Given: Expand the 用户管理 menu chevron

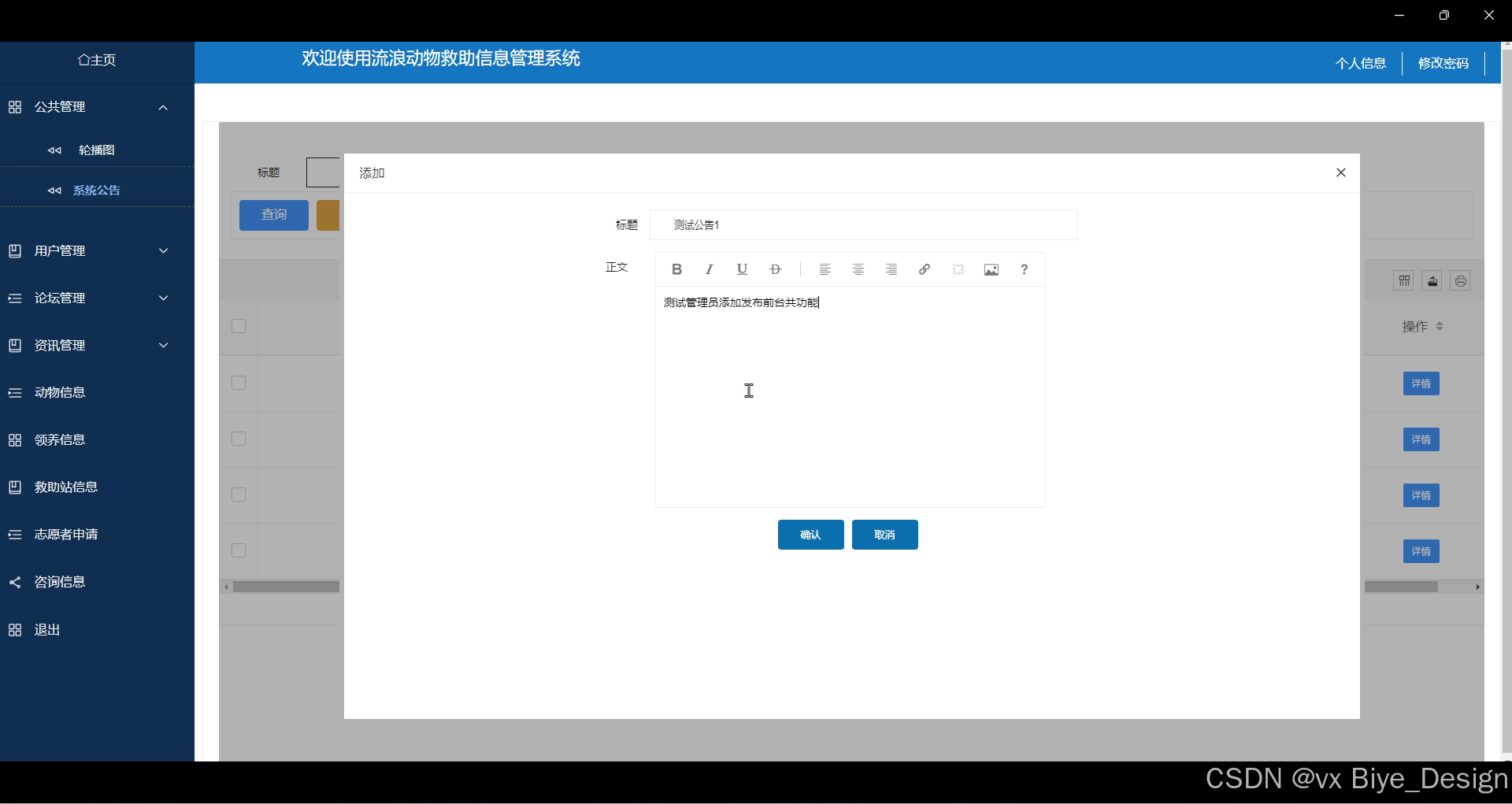Looking at the screenshot, I should 164,250.
